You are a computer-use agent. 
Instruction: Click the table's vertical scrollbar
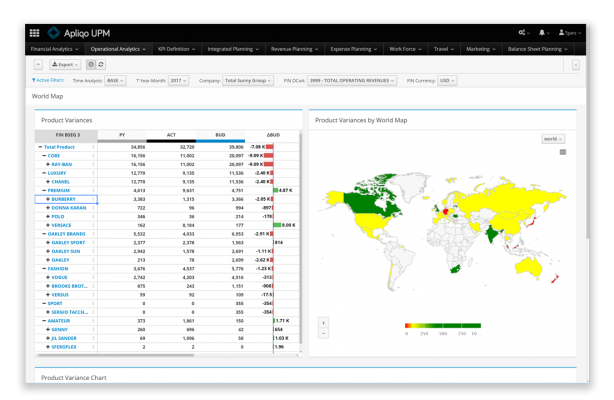pos(300,237)
